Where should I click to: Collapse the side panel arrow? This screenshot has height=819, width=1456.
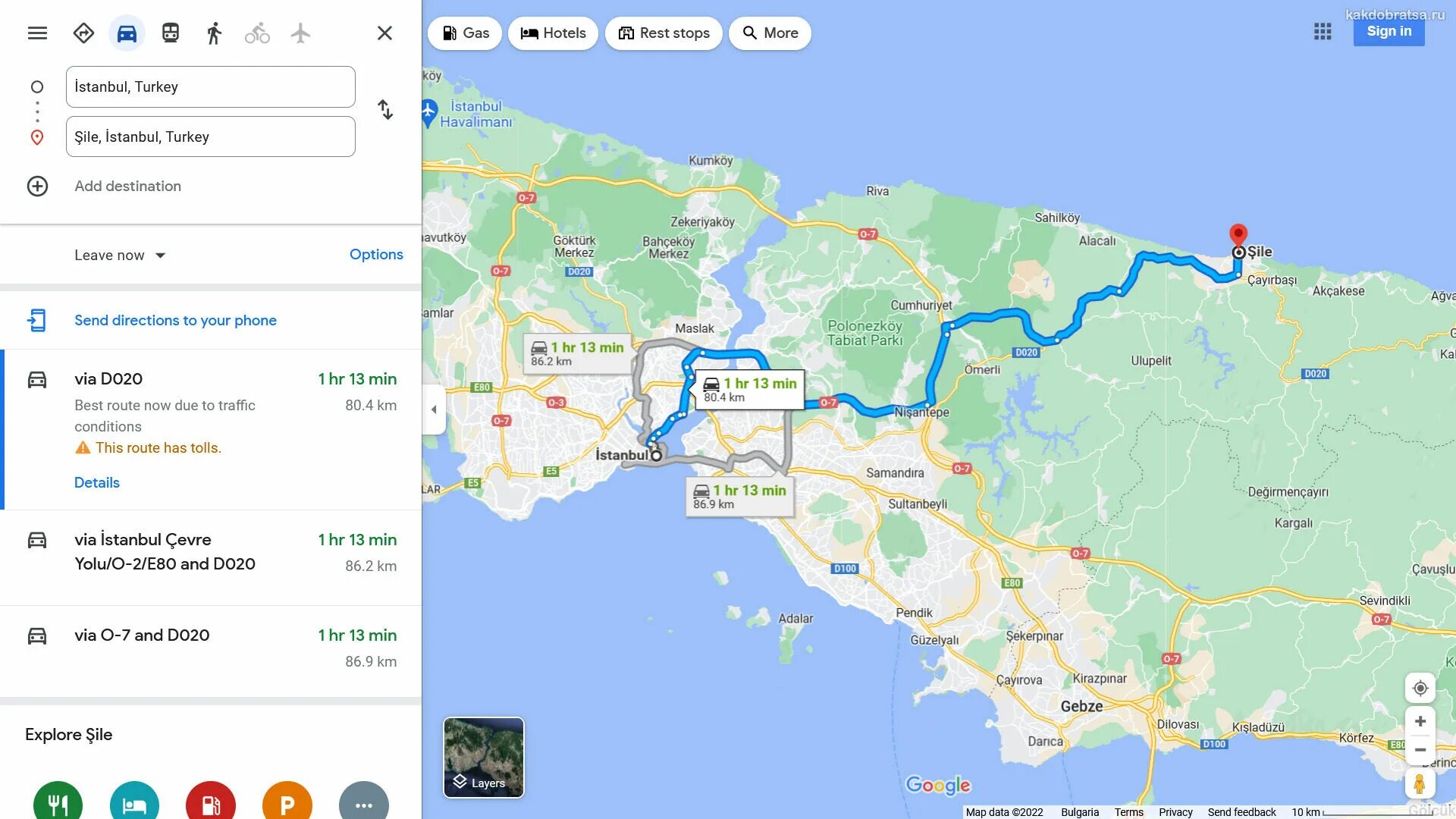pos(434,409)
